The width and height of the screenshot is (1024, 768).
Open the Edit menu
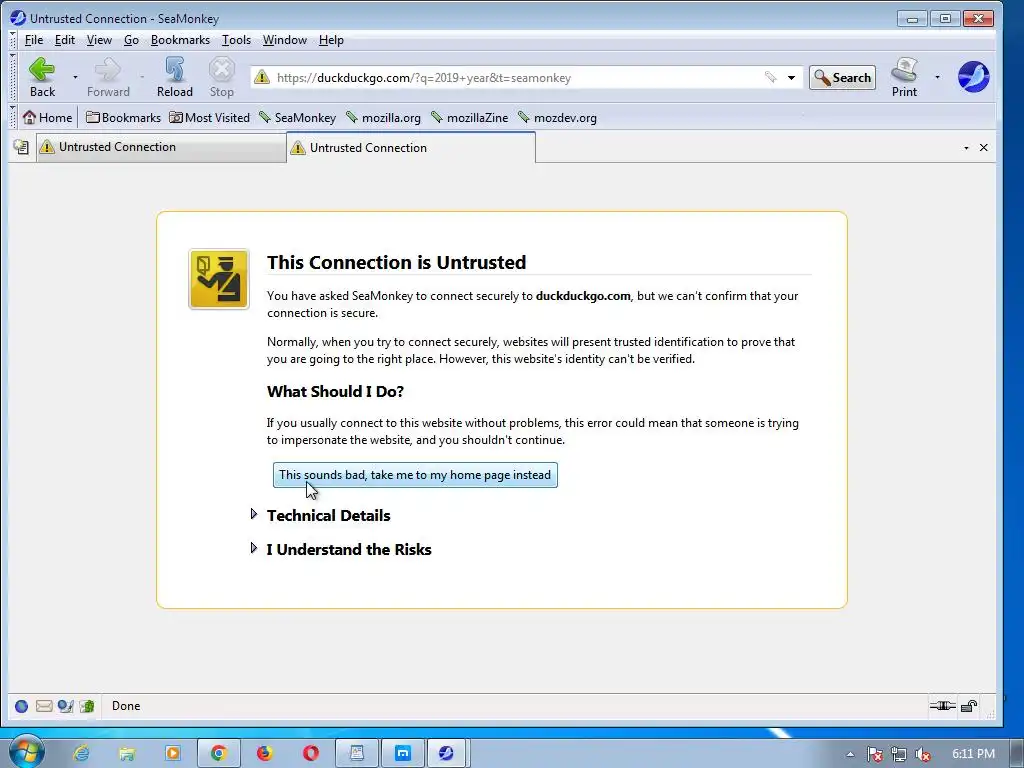click(65, 40)
